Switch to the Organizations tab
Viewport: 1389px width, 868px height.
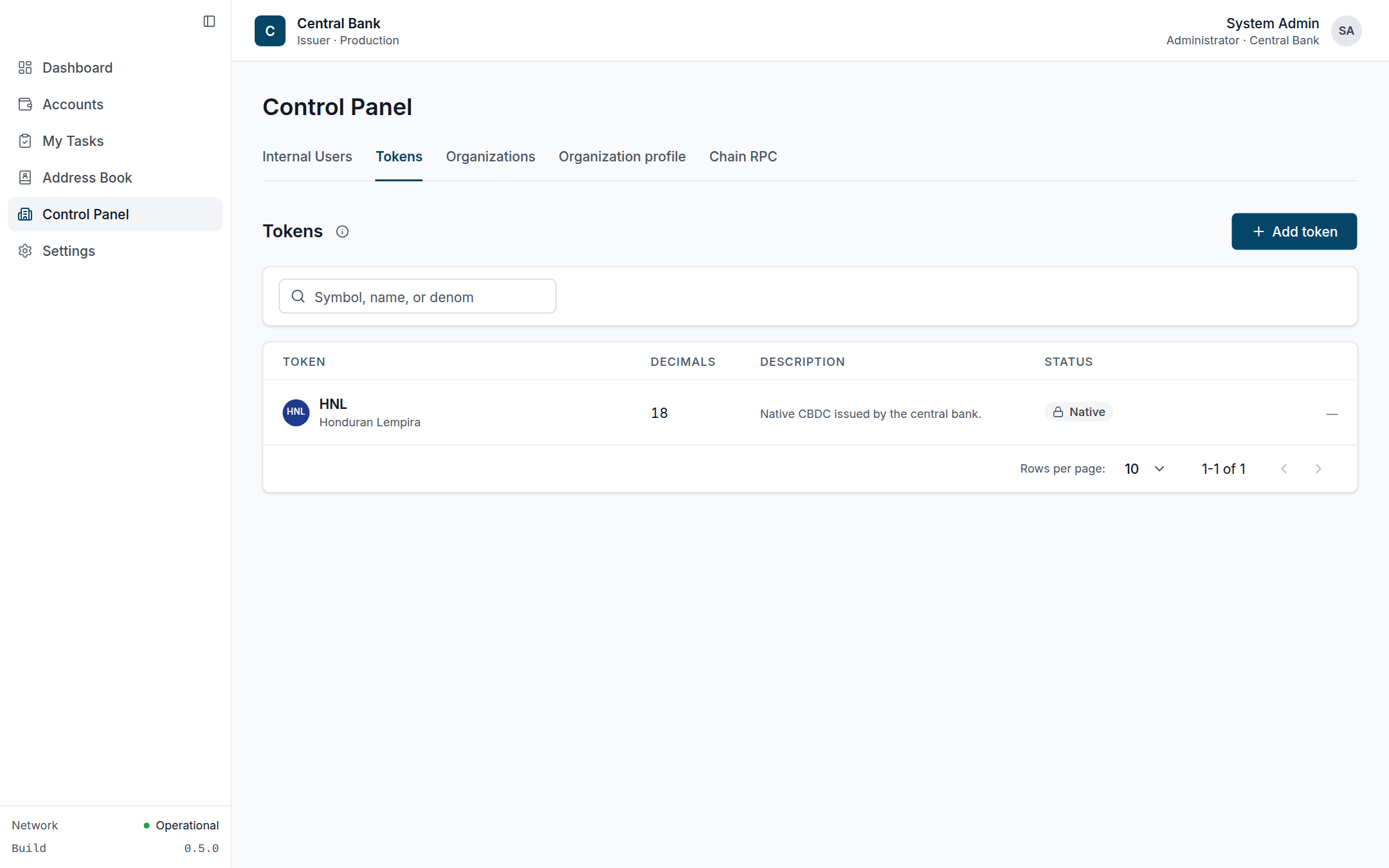pyautogui.click(x=490, y=157)
